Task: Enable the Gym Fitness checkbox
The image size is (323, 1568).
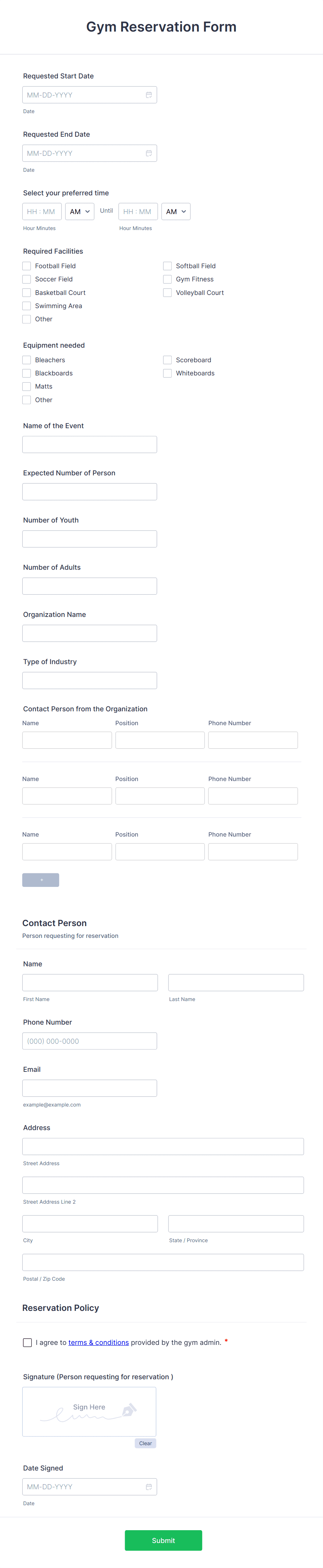Action: [168, 279]
